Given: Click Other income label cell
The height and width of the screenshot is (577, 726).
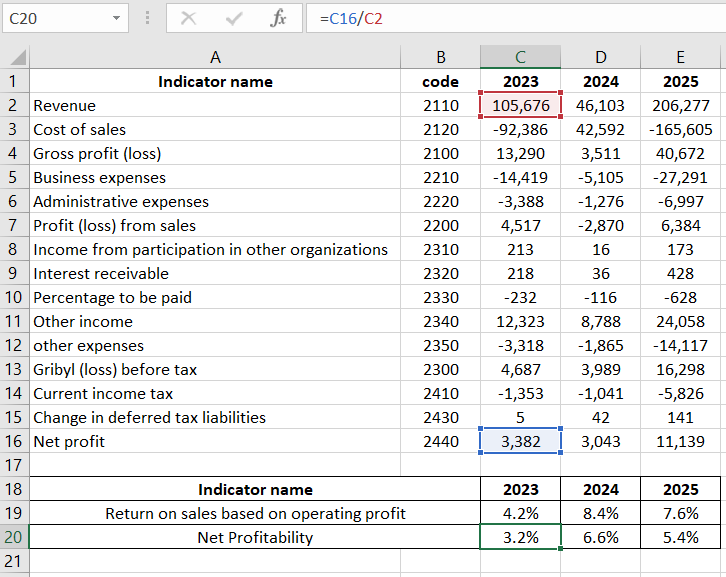Looking at the screenshot, I should click(x=215, y=321).
